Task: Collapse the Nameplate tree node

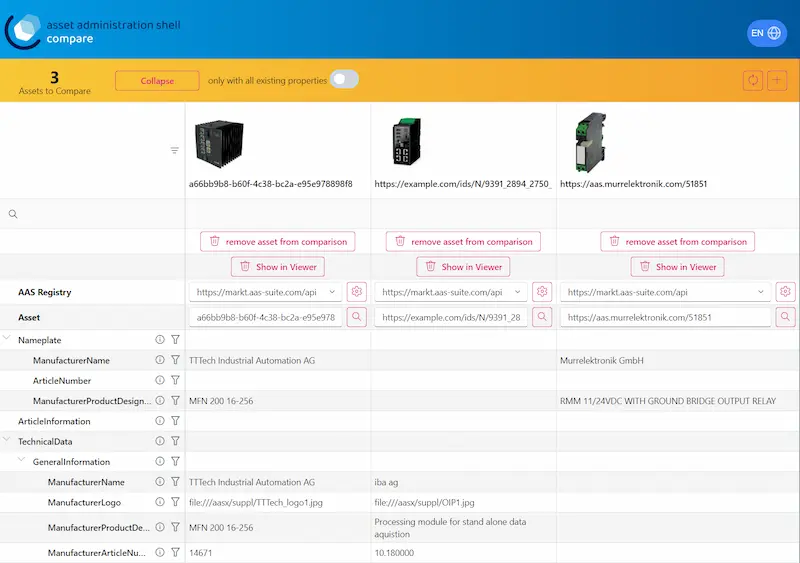Action: click(x=8, y=340)
